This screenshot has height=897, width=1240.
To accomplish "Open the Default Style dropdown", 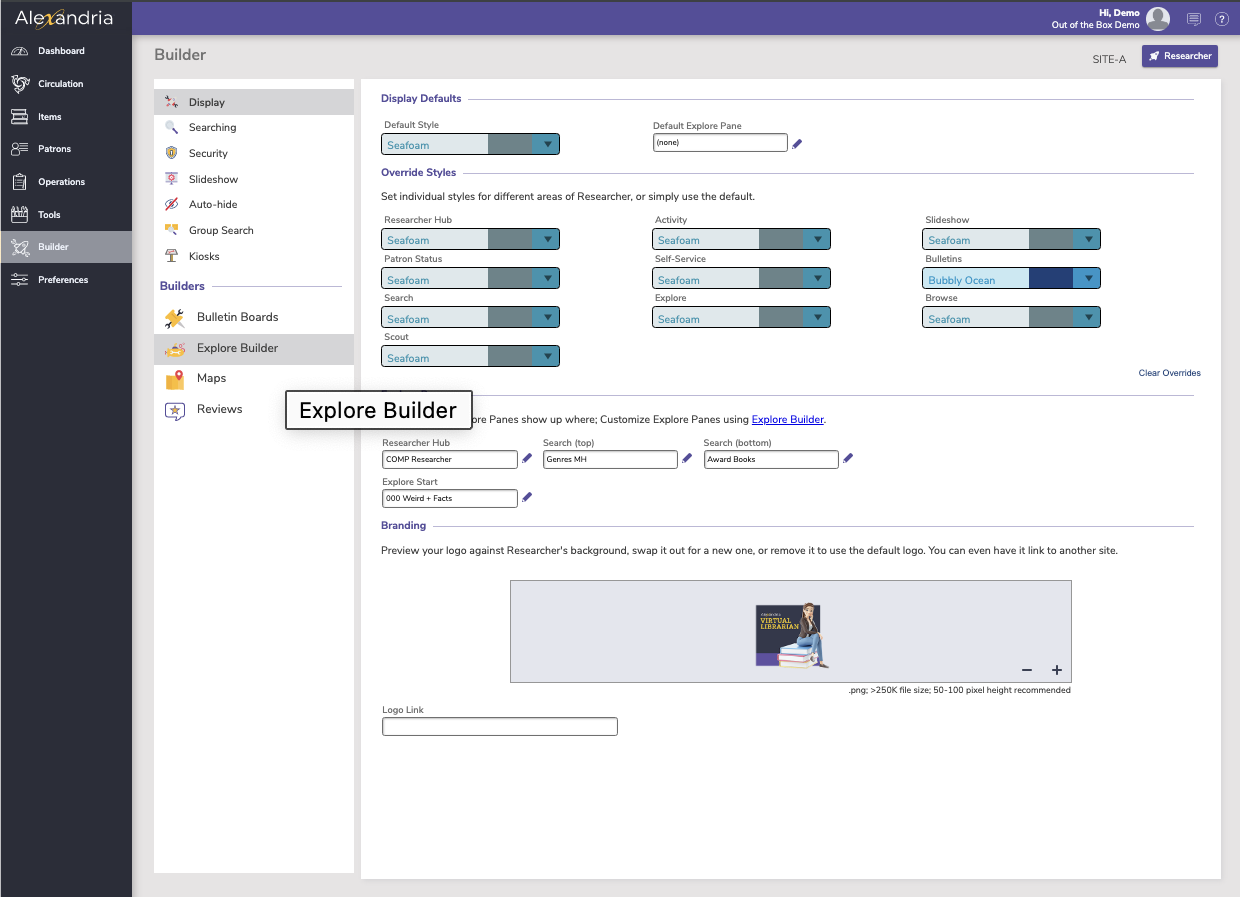I will point(470,145).
